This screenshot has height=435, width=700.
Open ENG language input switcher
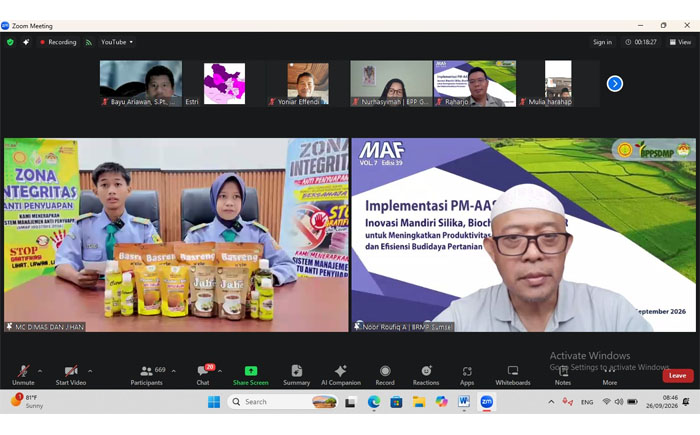point(587,402)
